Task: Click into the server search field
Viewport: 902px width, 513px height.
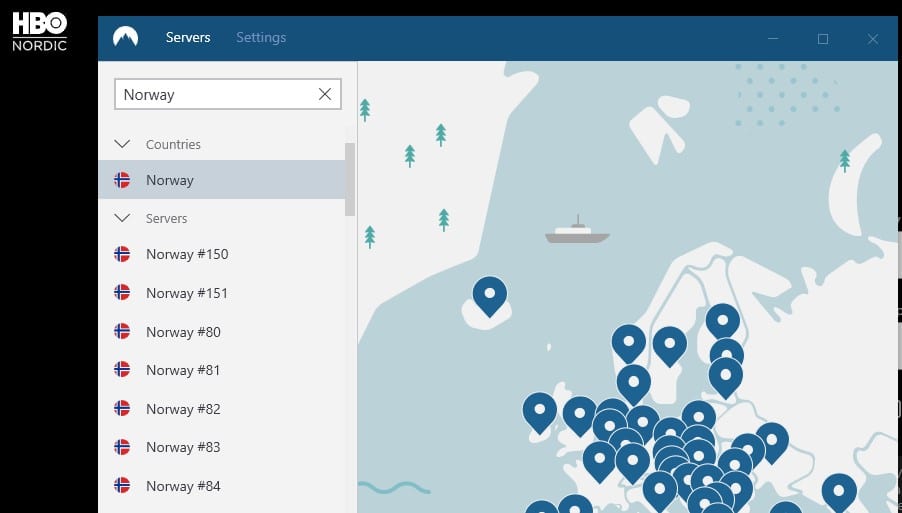Action: [x=228, y=94]
